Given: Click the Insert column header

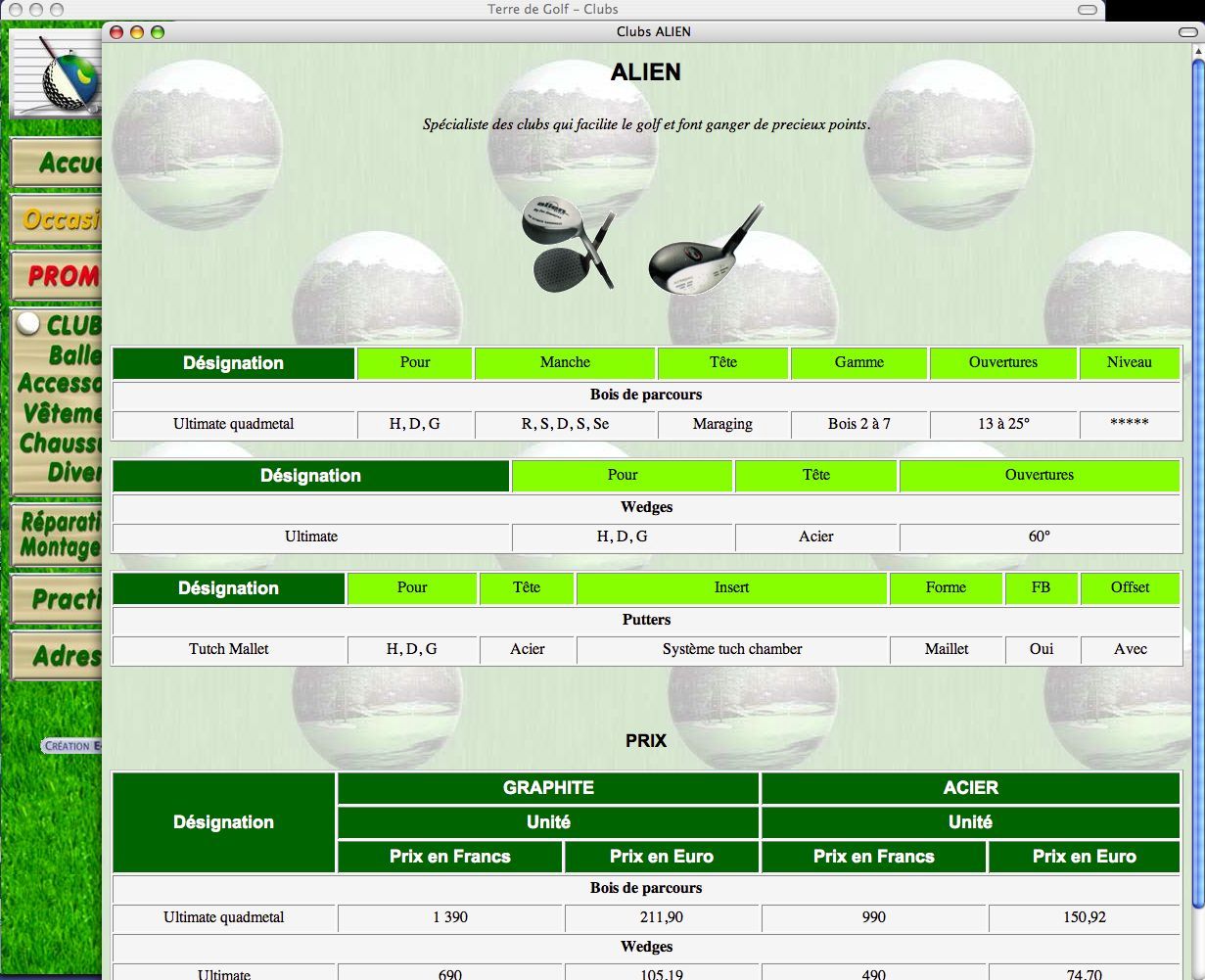Looking at the screenshot, I should 732,588.
